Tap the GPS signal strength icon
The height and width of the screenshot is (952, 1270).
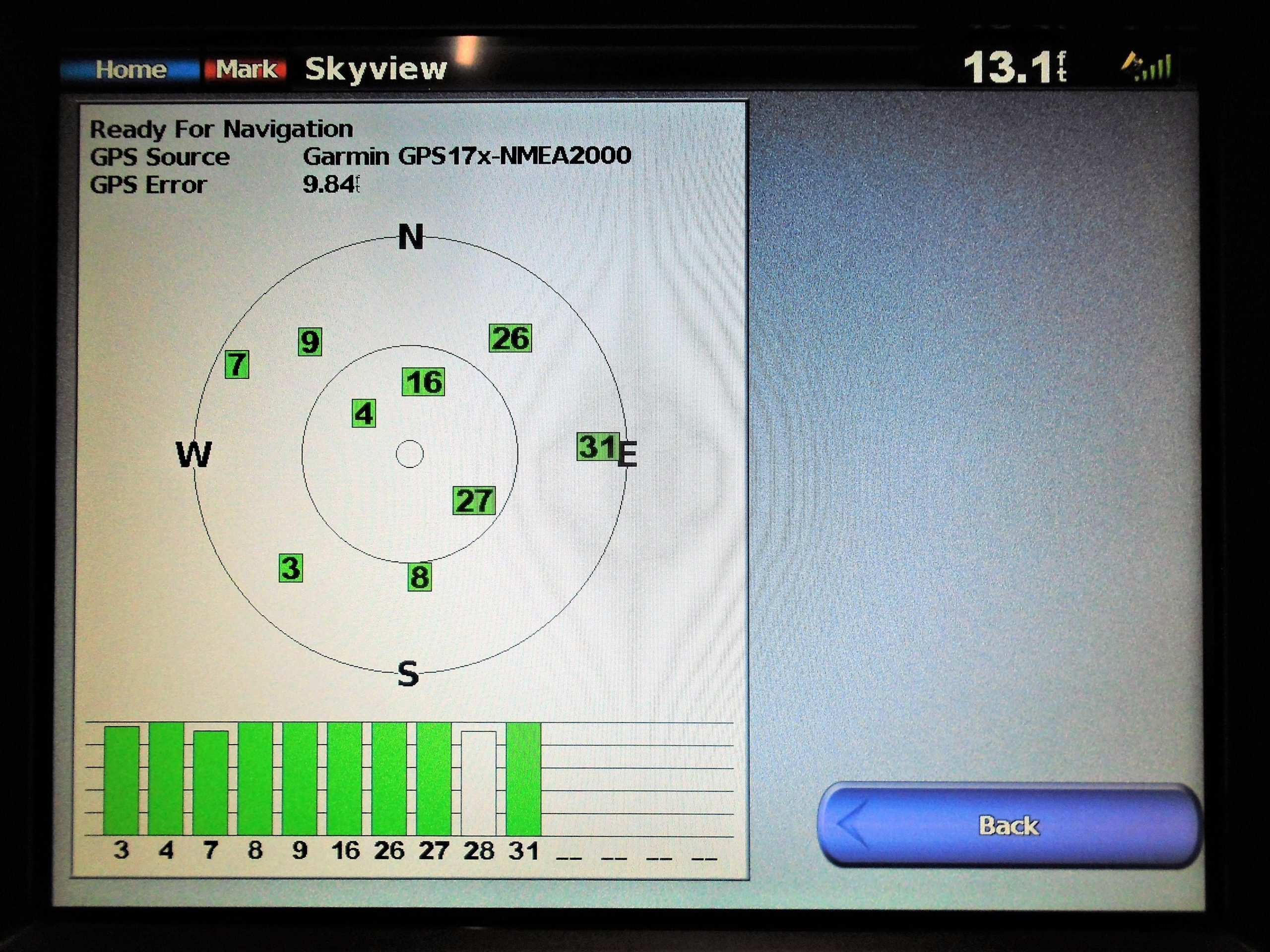[1145, 66]
